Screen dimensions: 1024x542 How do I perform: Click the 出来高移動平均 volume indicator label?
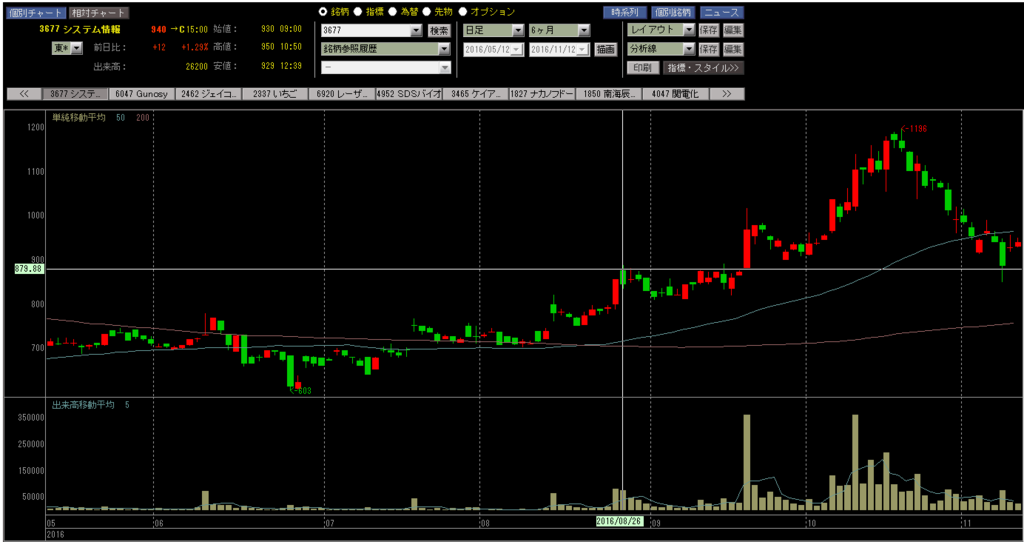[84, 405]
